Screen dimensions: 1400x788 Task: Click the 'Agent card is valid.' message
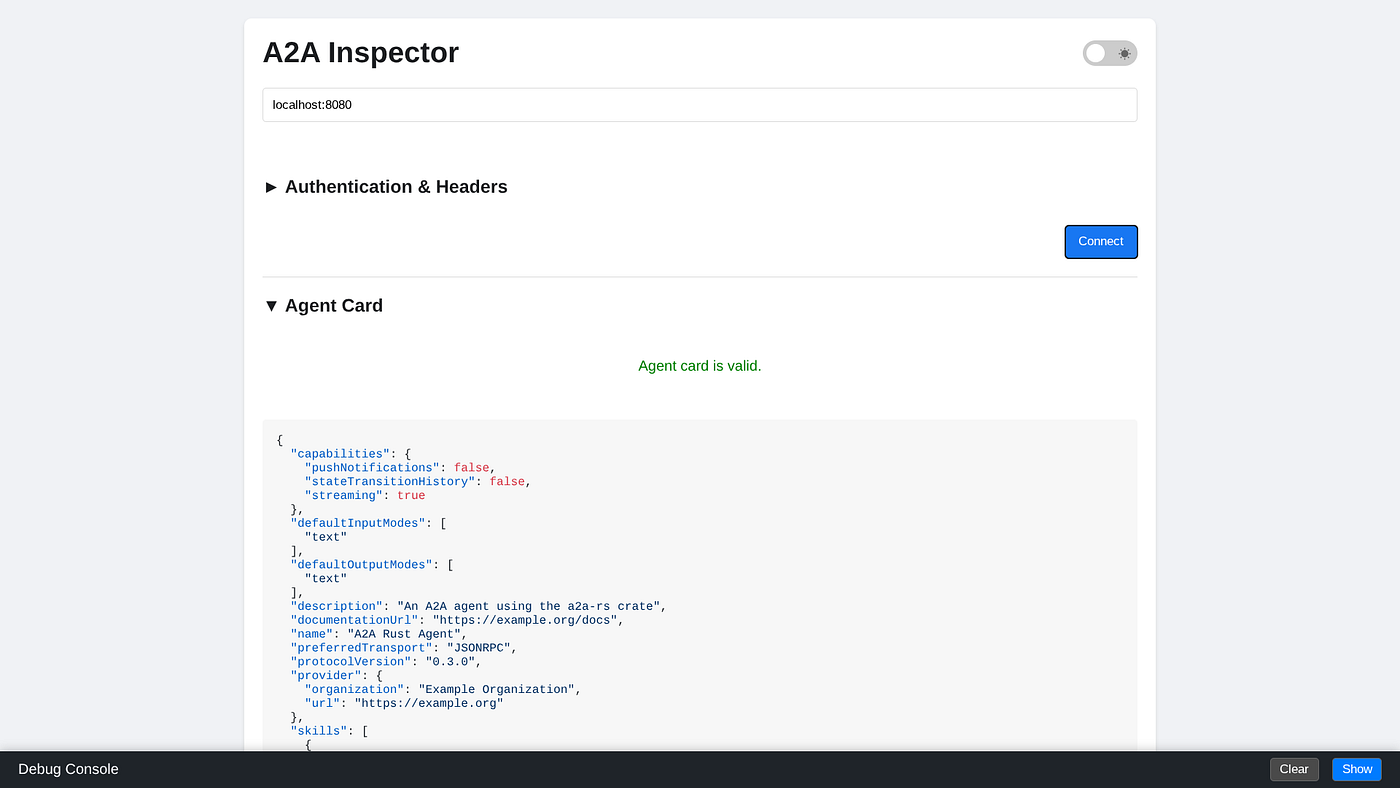(700, 366)
